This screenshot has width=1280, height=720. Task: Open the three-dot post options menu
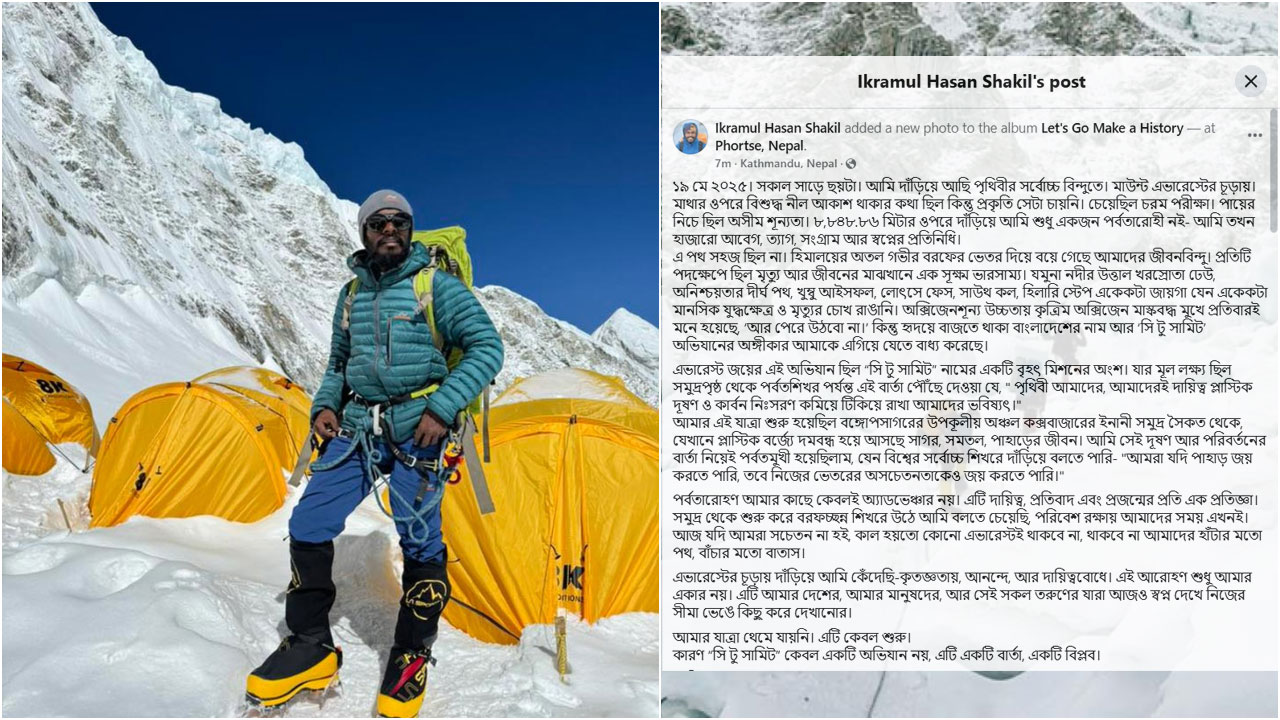pos(1254,136)
